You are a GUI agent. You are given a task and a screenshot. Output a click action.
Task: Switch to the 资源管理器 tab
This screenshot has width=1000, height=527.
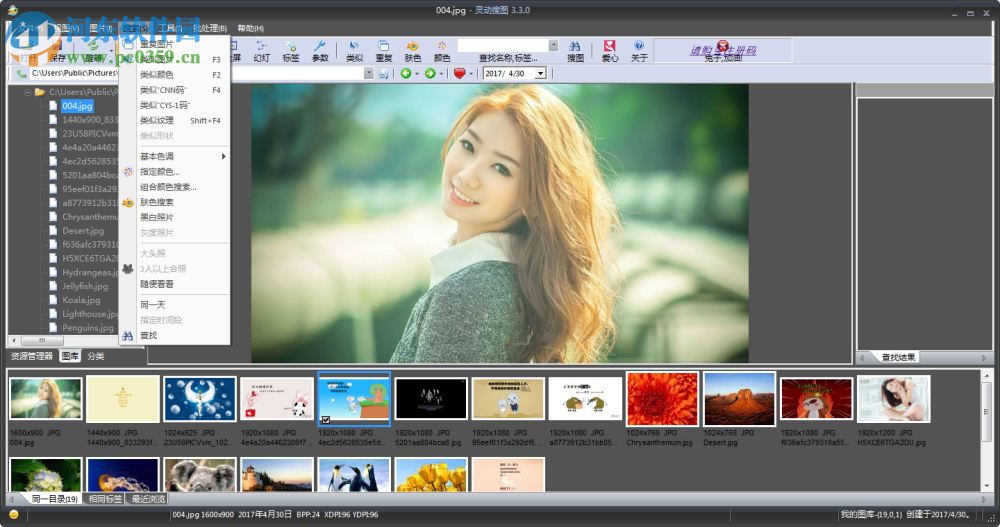[32, 356]
